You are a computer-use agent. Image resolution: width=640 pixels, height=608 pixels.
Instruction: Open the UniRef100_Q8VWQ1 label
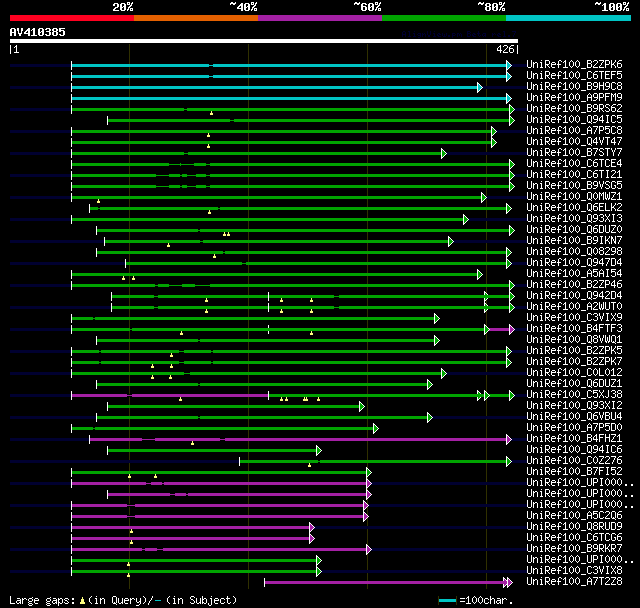[x=574, y=340]
